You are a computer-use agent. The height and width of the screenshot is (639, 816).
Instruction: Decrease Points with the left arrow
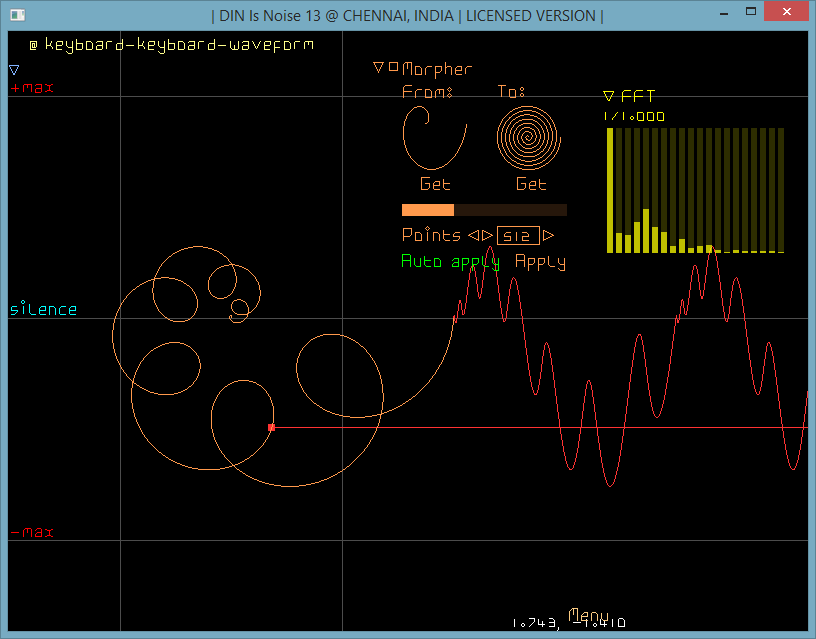(472, 236)
